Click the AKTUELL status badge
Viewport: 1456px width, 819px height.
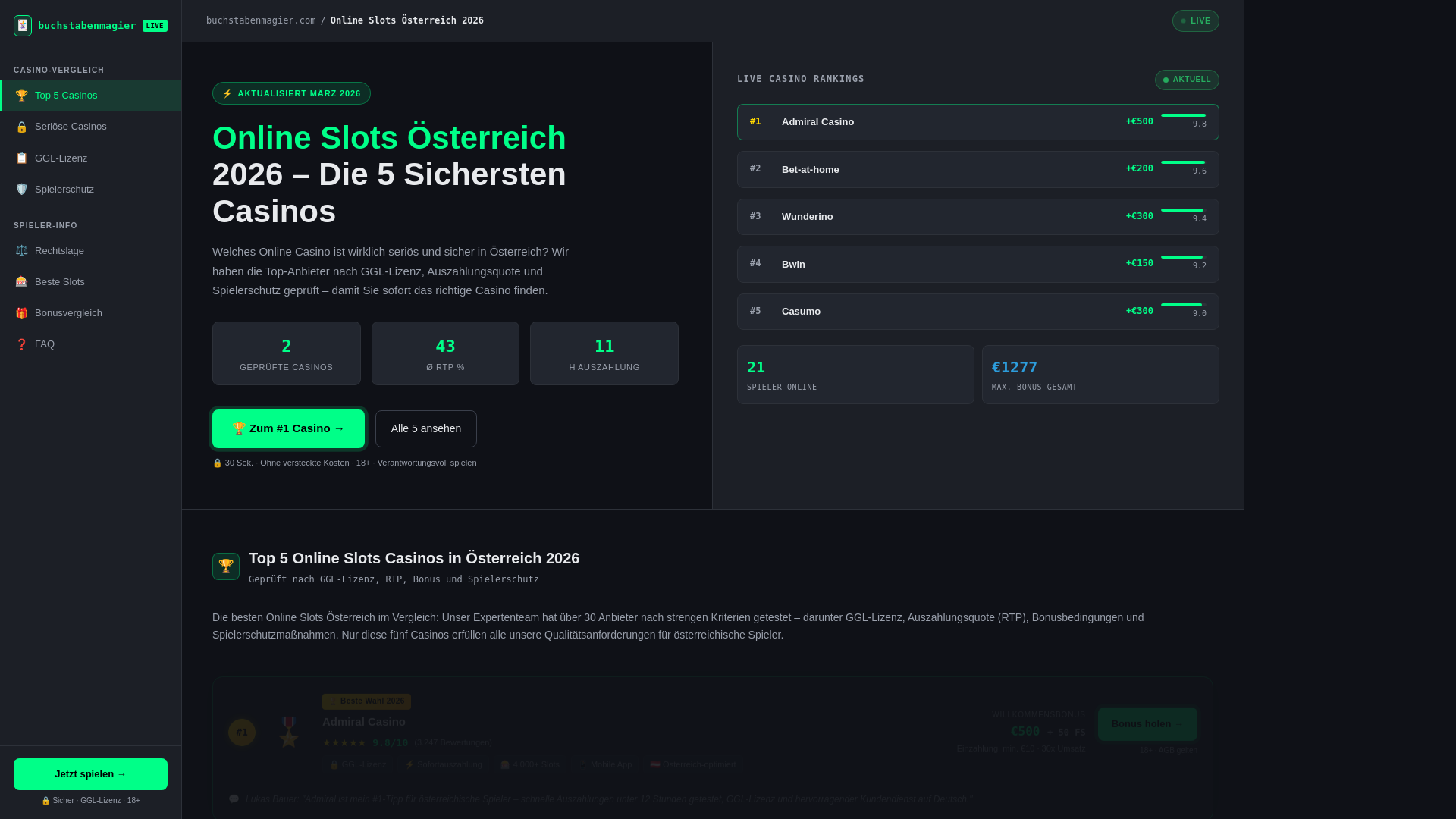coord(1187,80)
